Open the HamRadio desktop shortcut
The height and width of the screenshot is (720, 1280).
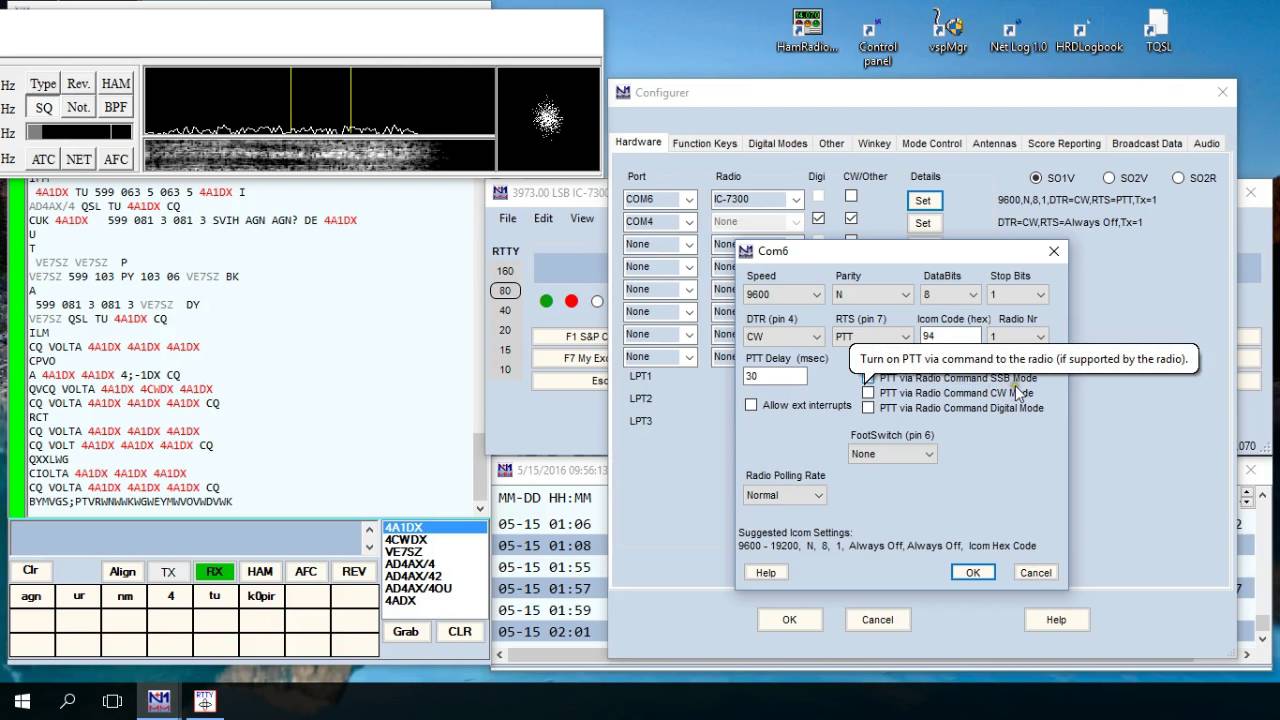coord(807,30)
